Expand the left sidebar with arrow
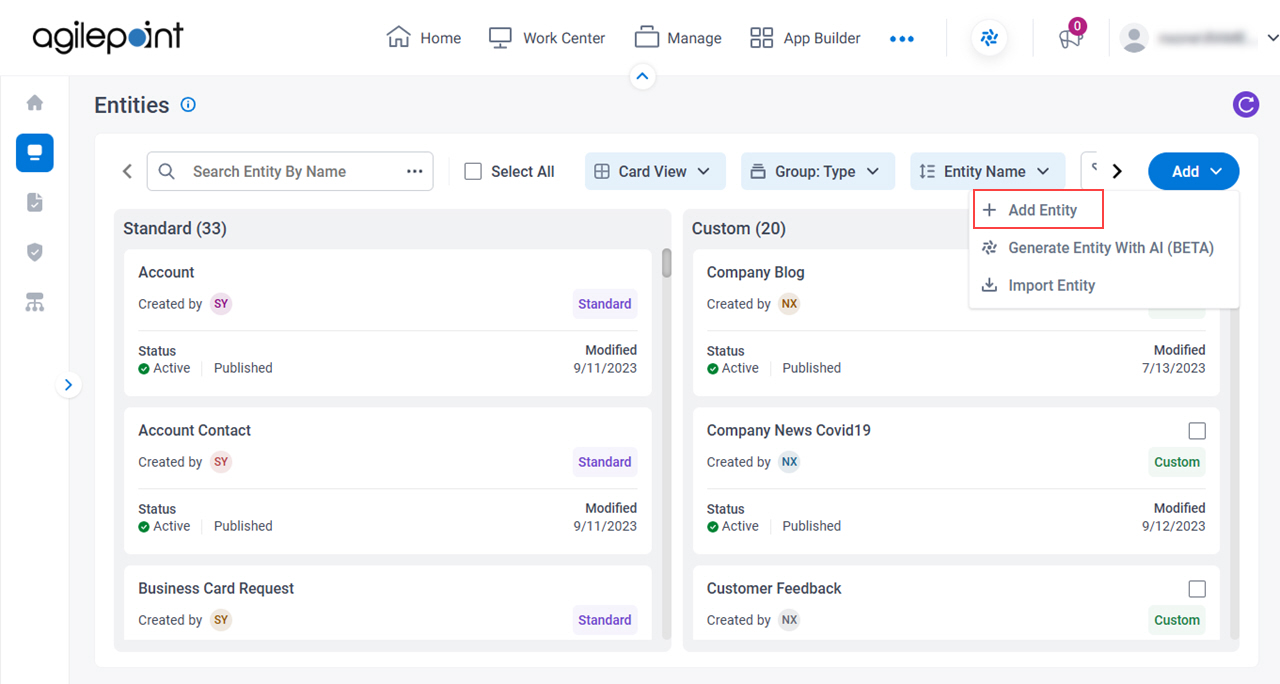Viewport: 1280px width, 684px height. coord(68,384)
